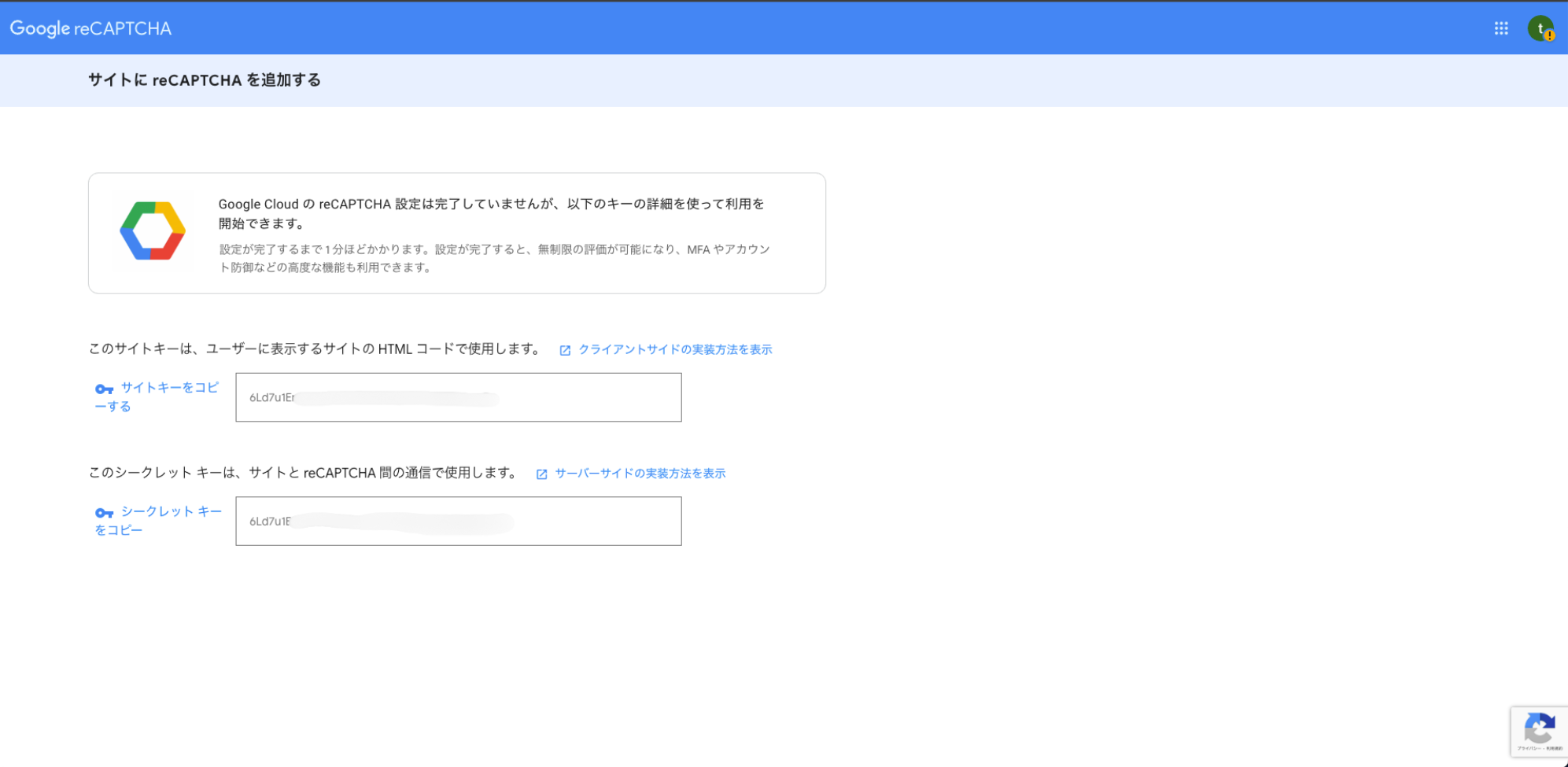Click the Google reCAPTCHA logo
The image size is (1568, 767).
click(90, 28)
